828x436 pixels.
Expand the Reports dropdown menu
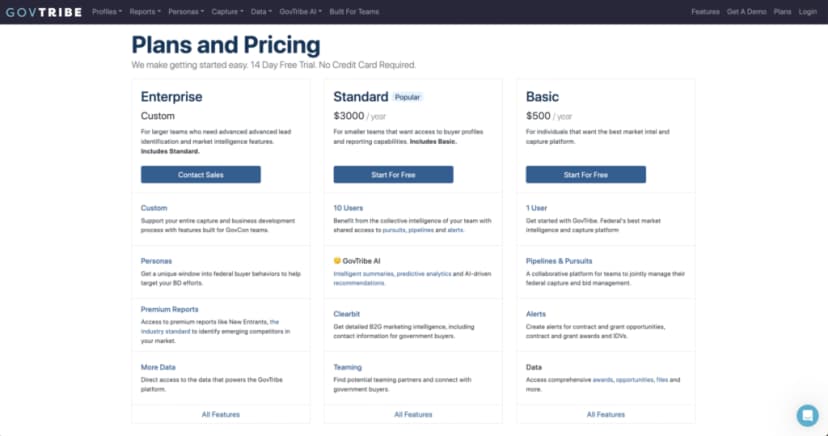pyautogui.click(x=144, y=12)
